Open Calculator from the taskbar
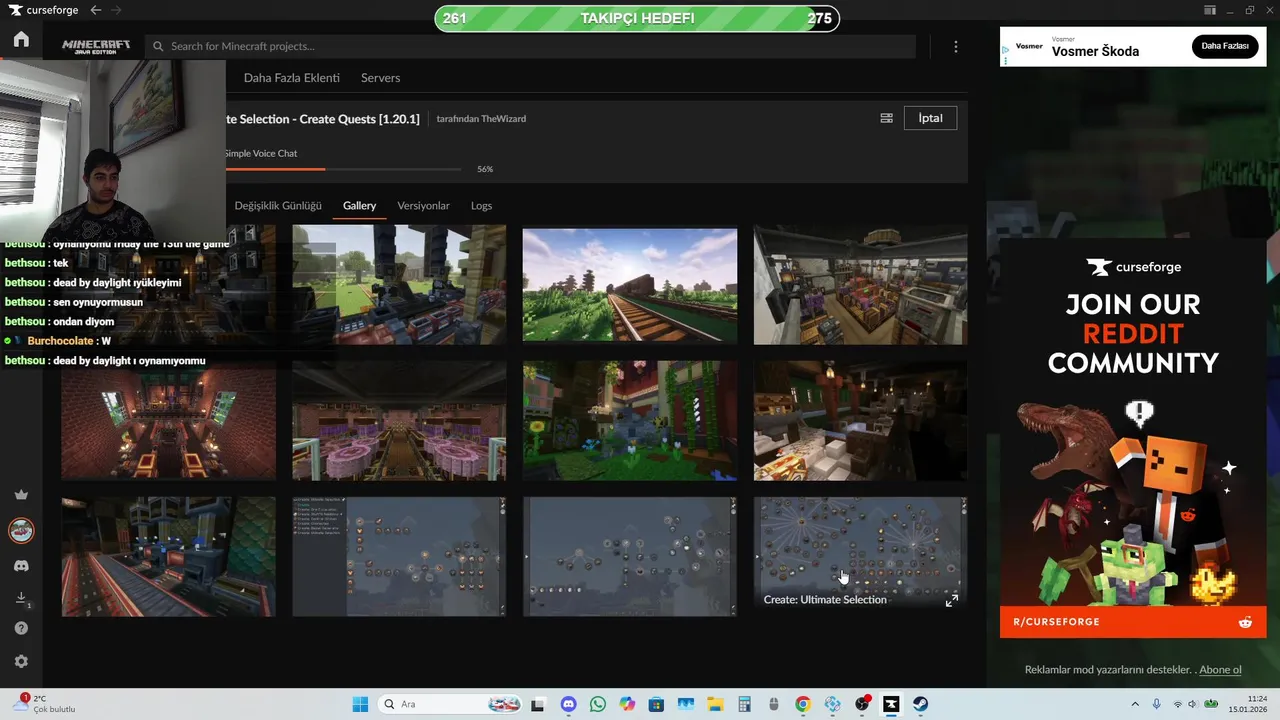1280x720 pixels. (744, 704)
